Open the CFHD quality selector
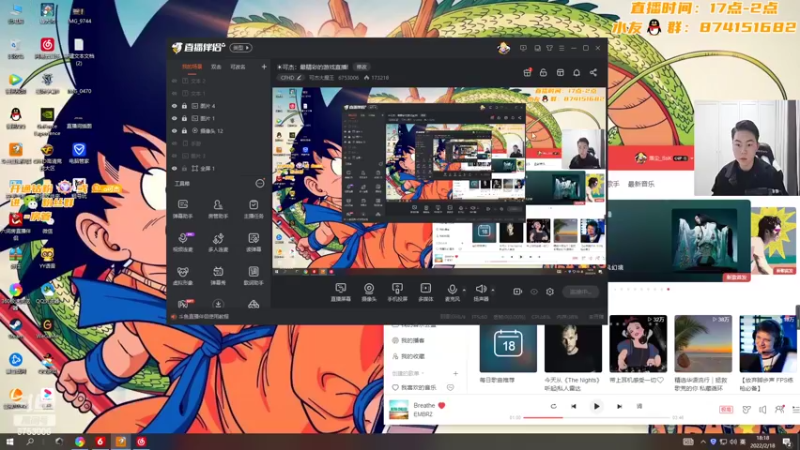Image resolution: width=800 pixels, height=450 pixels. (x=291, y=78)
